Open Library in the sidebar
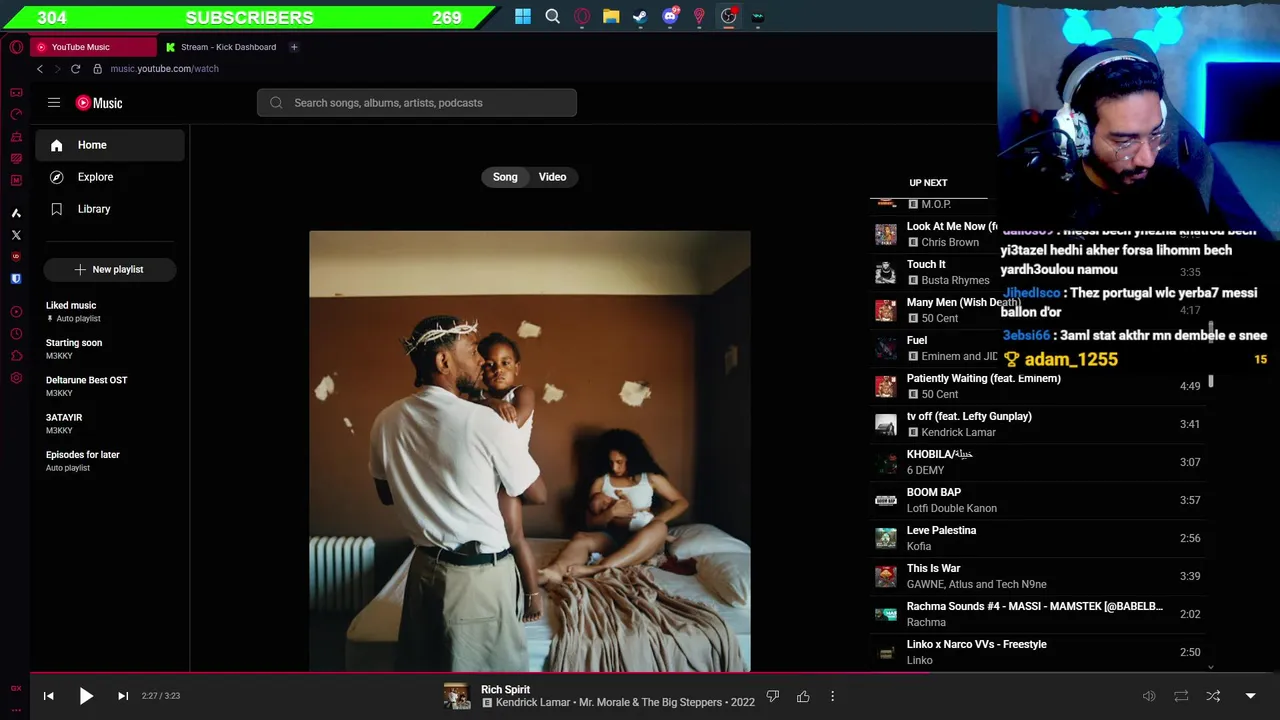This screenshot has height=720, width=1280. [x=110, y=209]
